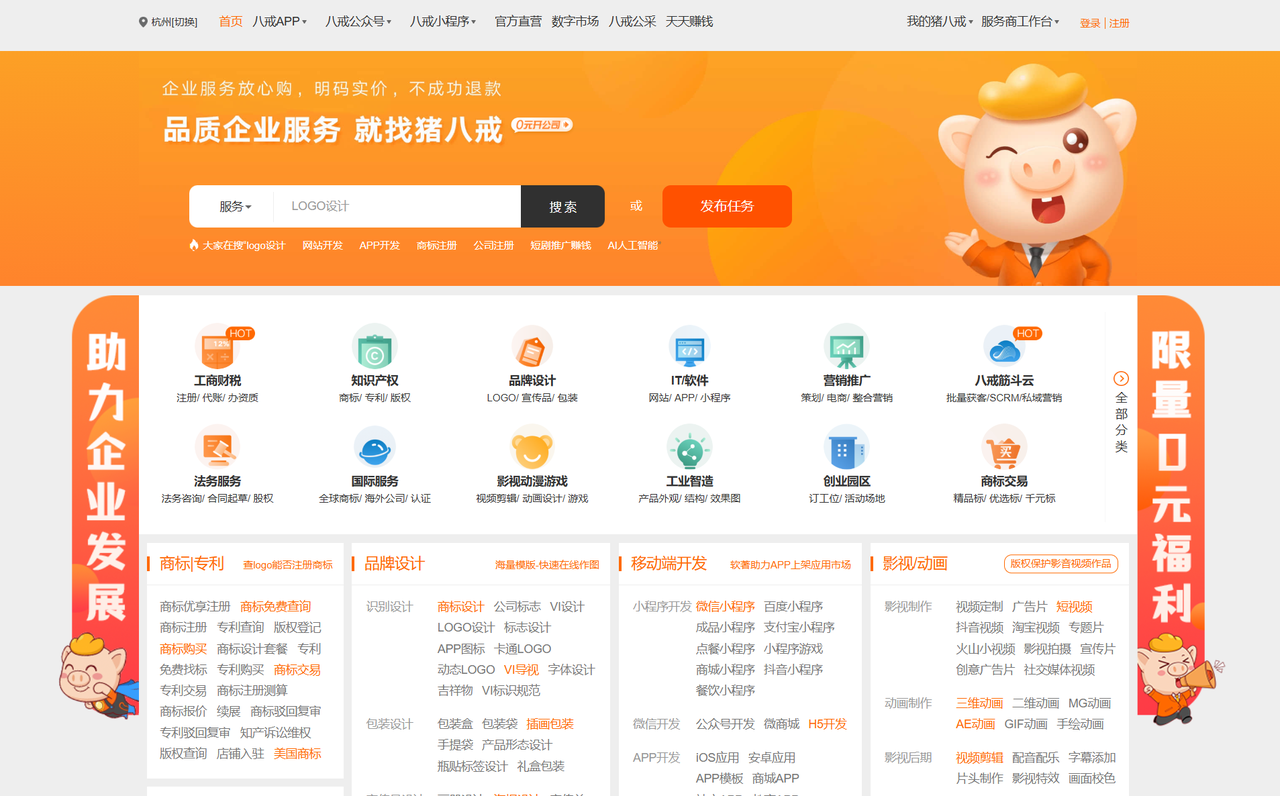
Task: Click the 限量0元福利 right banner
Action: [x=1171, y=510]
